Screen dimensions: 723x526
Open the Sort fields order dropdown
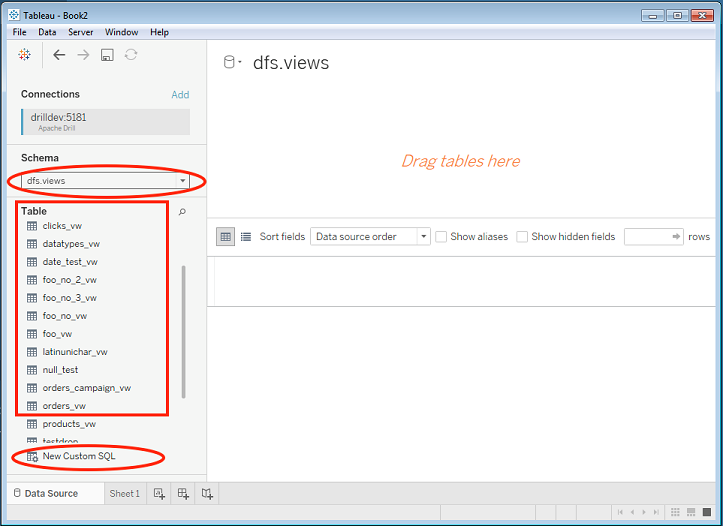pos(370,237)
